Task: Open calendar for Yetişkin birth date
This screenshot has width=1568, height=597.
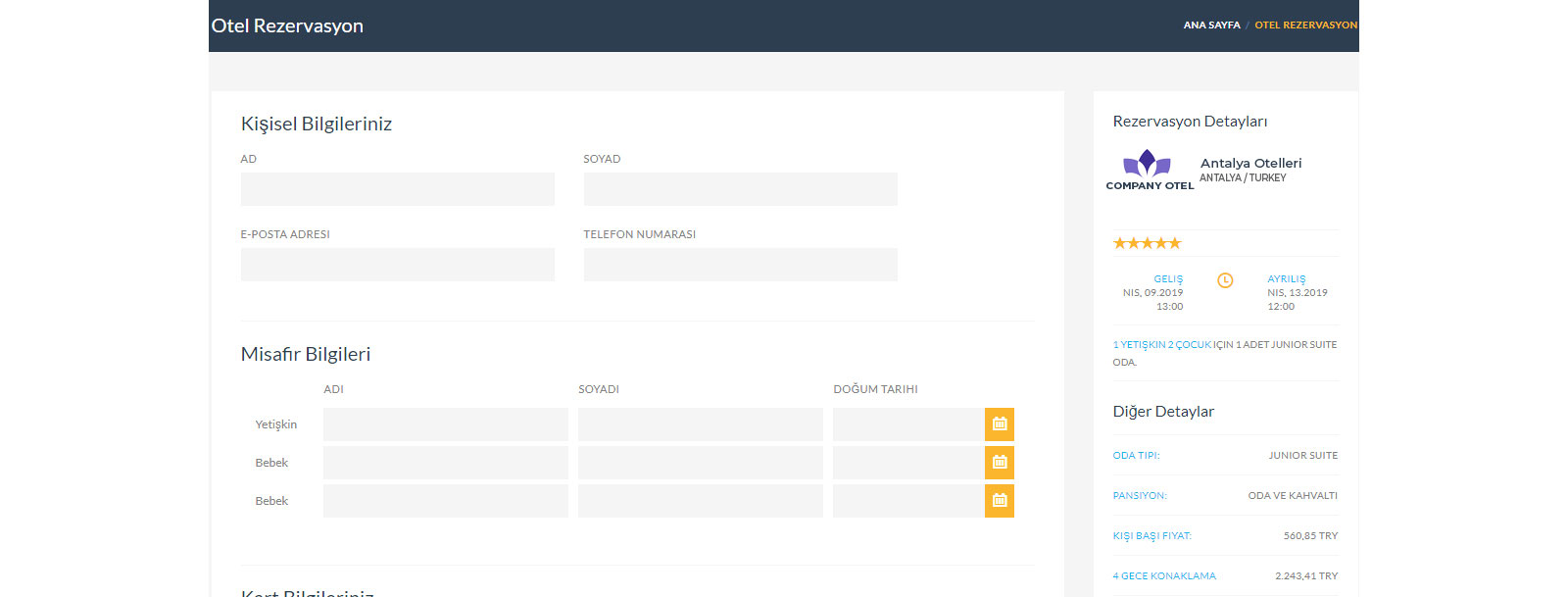Action: (x=1000, y=424)
